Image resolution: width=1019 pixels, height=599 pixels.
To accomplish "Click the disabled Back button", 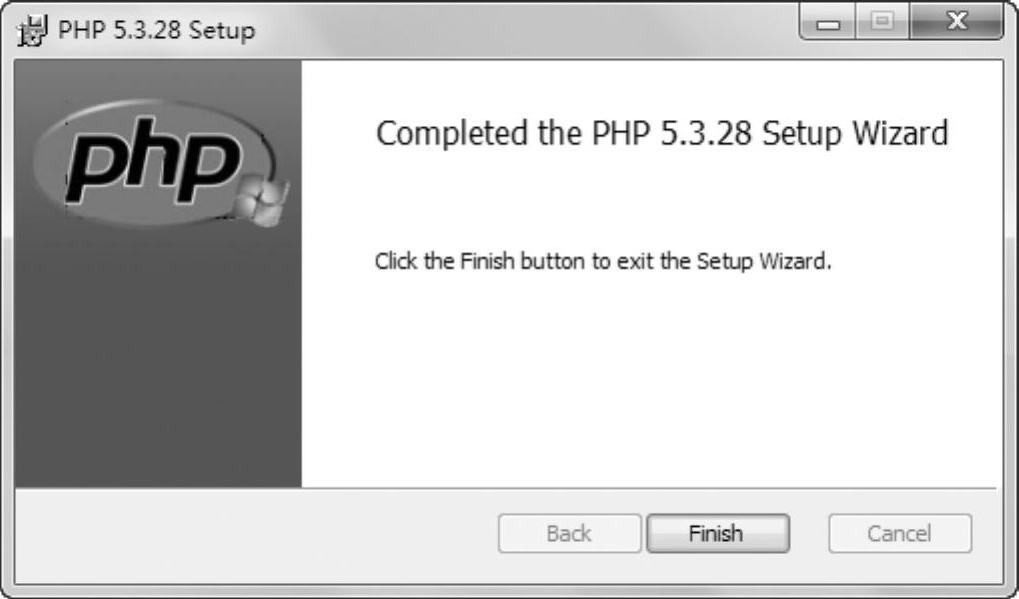I will (568, 534).
